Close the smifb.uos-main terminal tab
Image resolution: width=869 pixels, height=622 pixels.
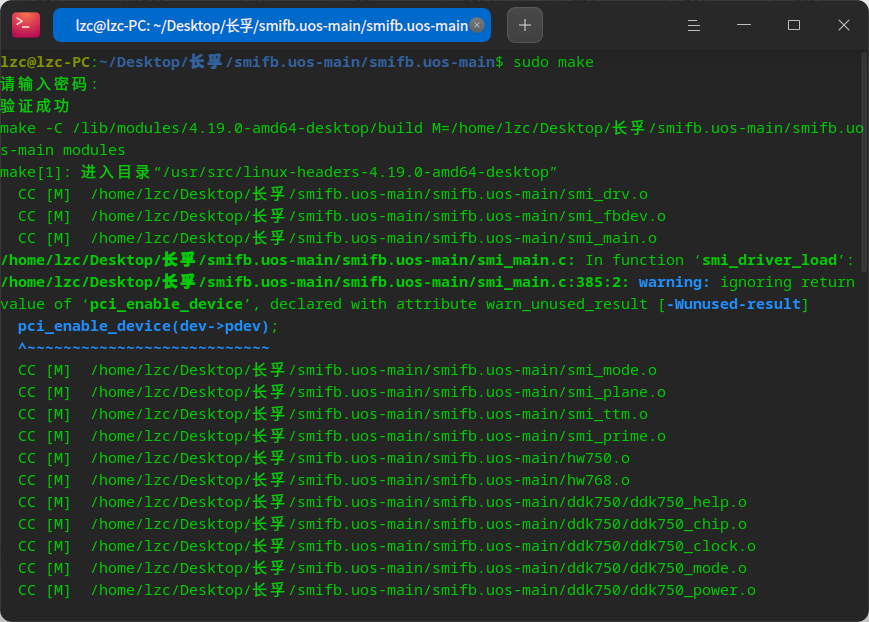coord(477,25)
